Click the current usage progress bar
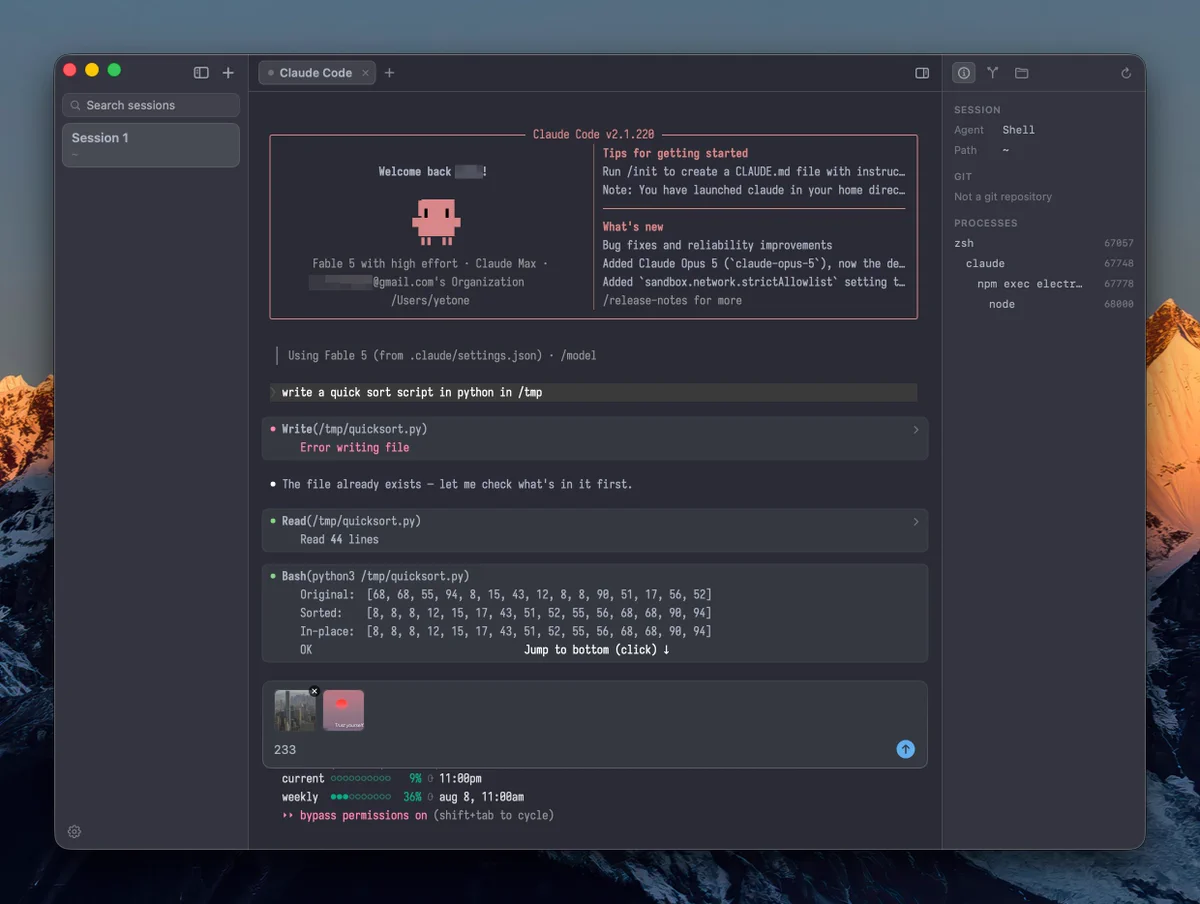The width and height of the screenshot is (1200, 904). 361,778
